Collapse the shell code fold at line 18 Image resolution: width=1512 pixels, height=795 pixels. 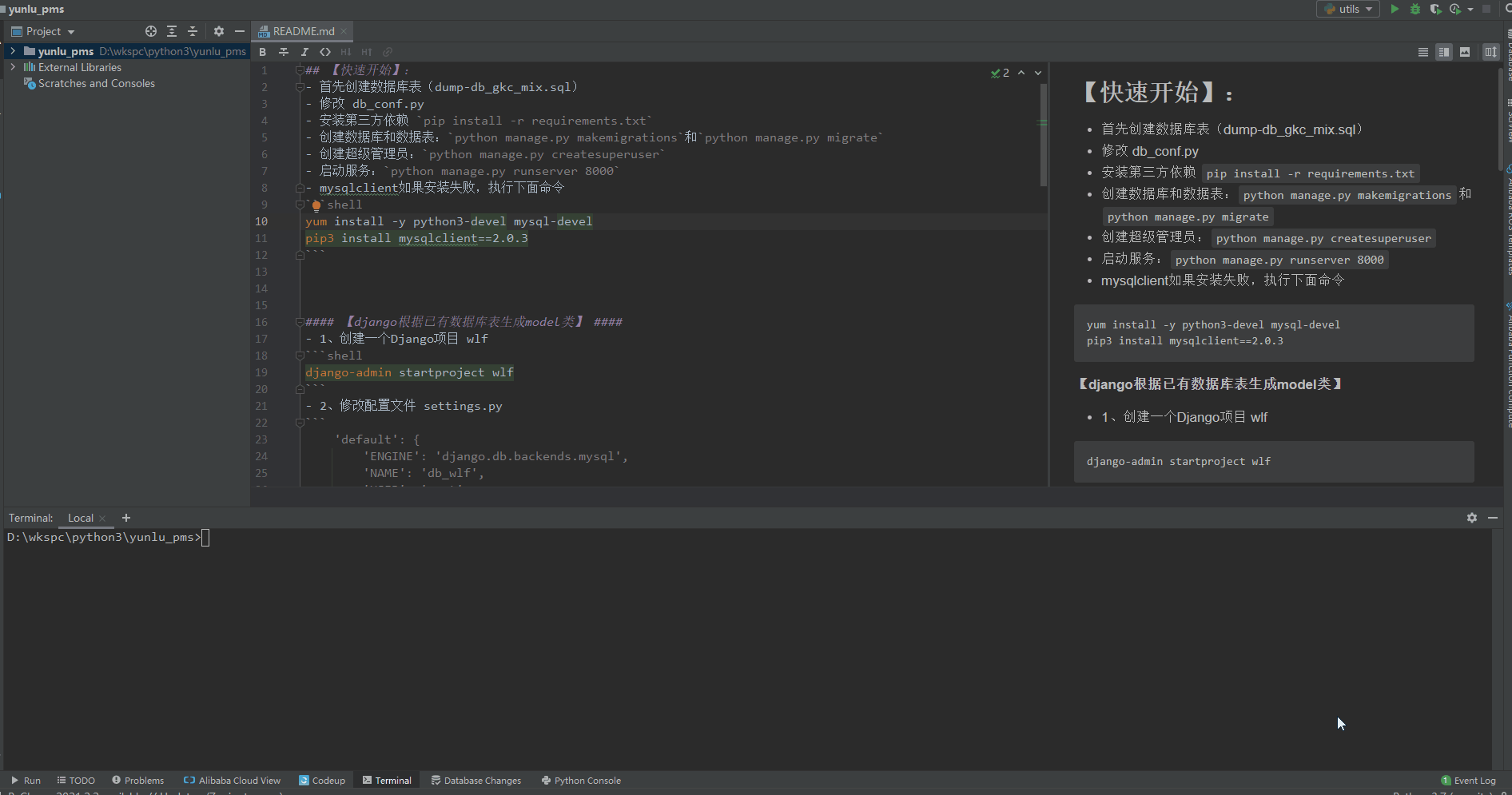pyautogui.click(x=300, y=356)
